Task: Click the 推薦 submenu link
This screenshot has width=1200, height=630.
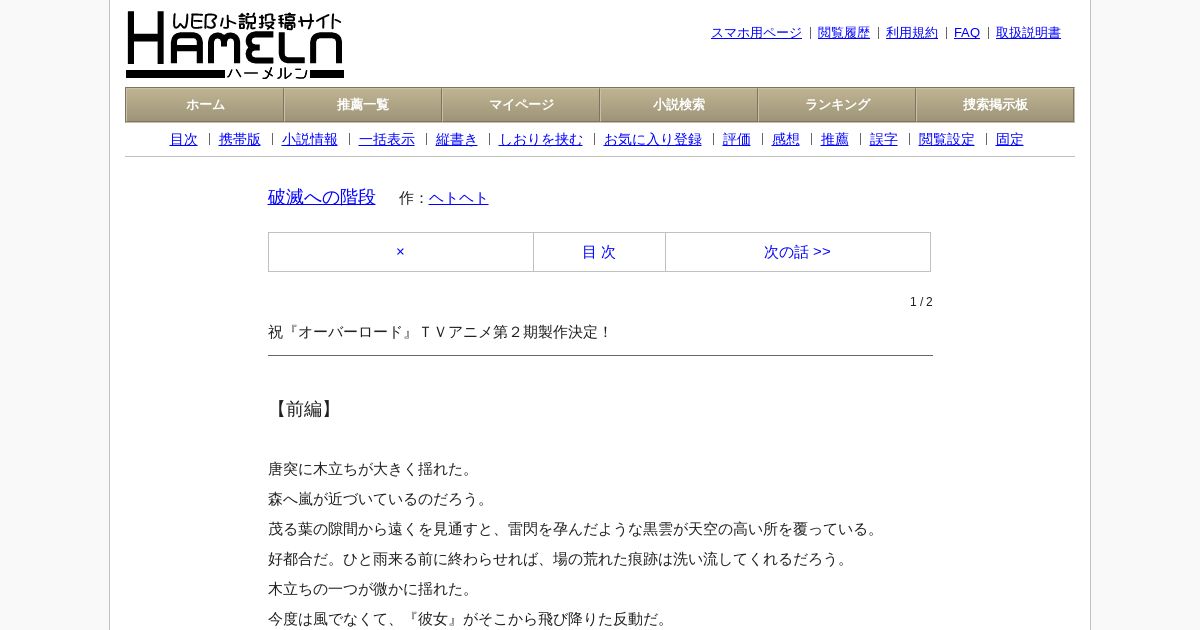Action: pyautogui.click(x=835, y=140)
